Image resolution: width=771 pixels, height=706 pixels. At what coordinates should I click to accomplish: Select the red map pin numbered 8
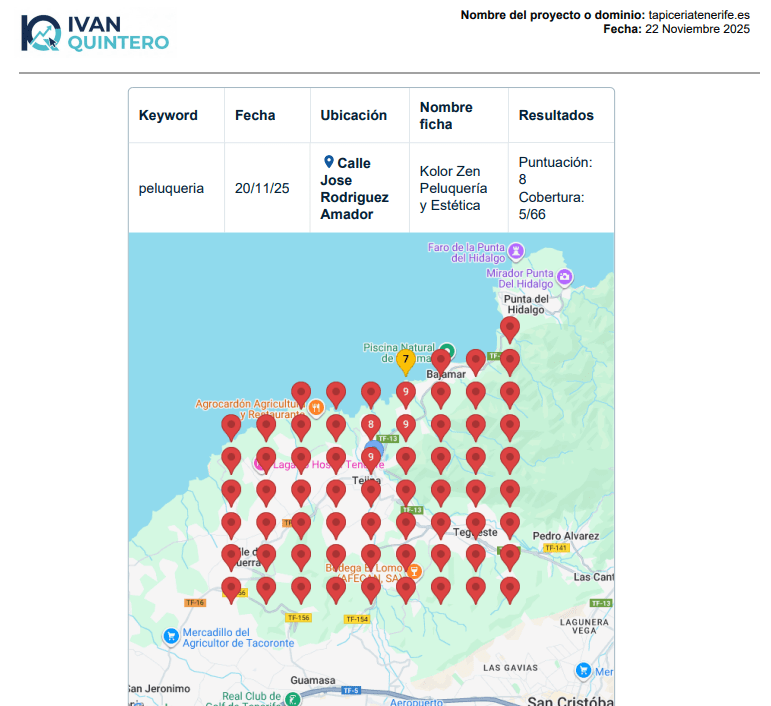click(x=371, y=426)
